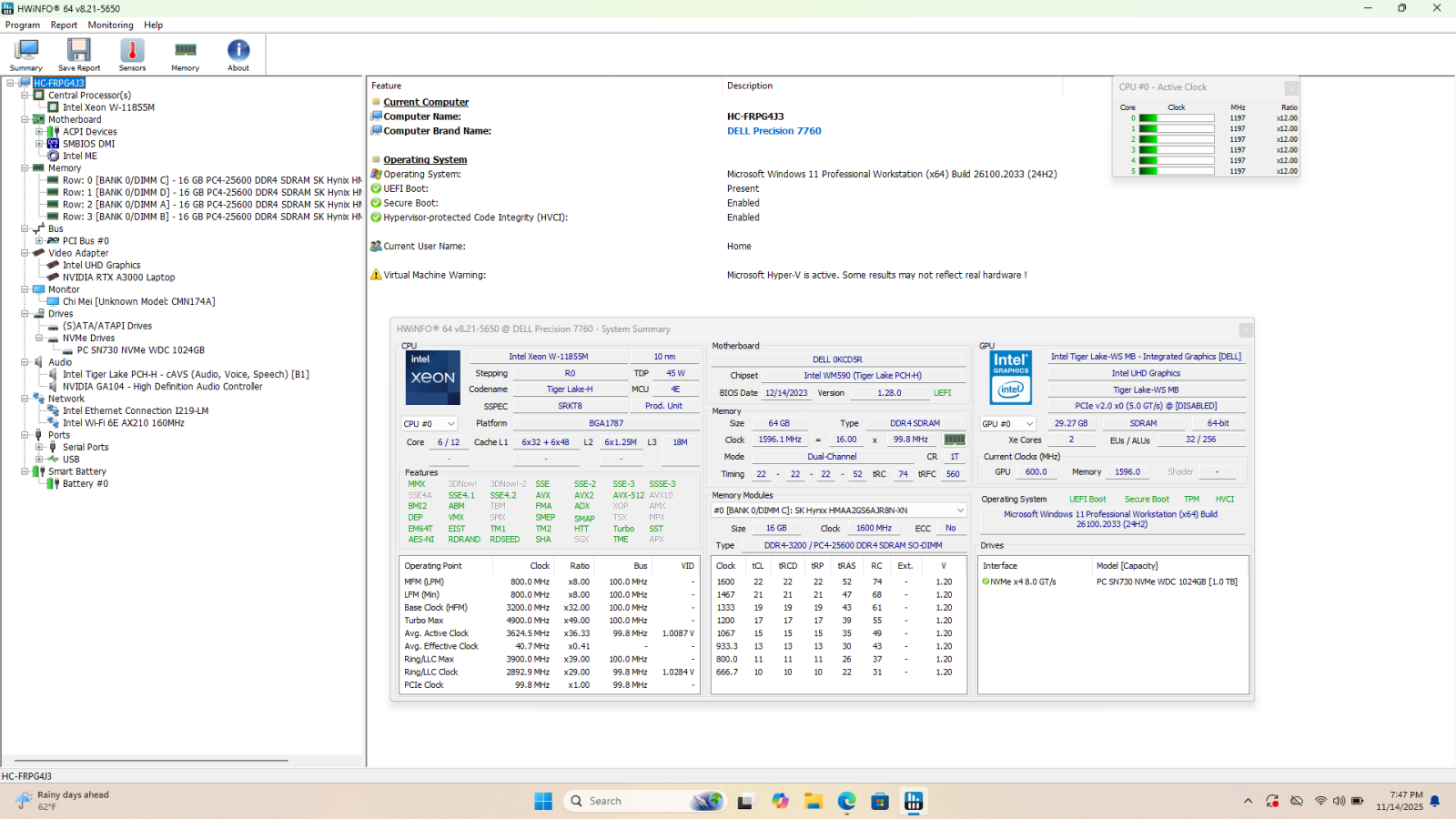Click the HWiNFO icon on the taskbar

pyautogui.click(x=913, y=801)
